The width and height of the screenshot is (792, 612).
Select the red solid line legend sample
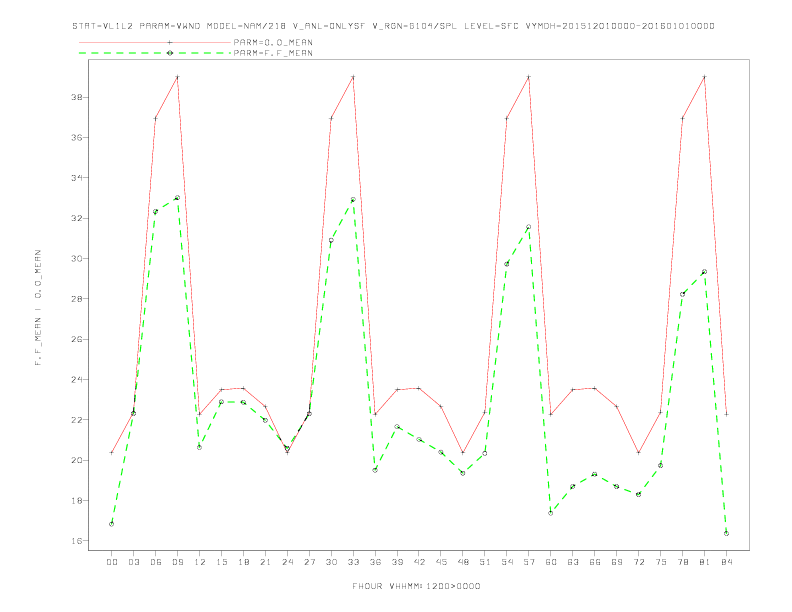click(x=155, y=42)
